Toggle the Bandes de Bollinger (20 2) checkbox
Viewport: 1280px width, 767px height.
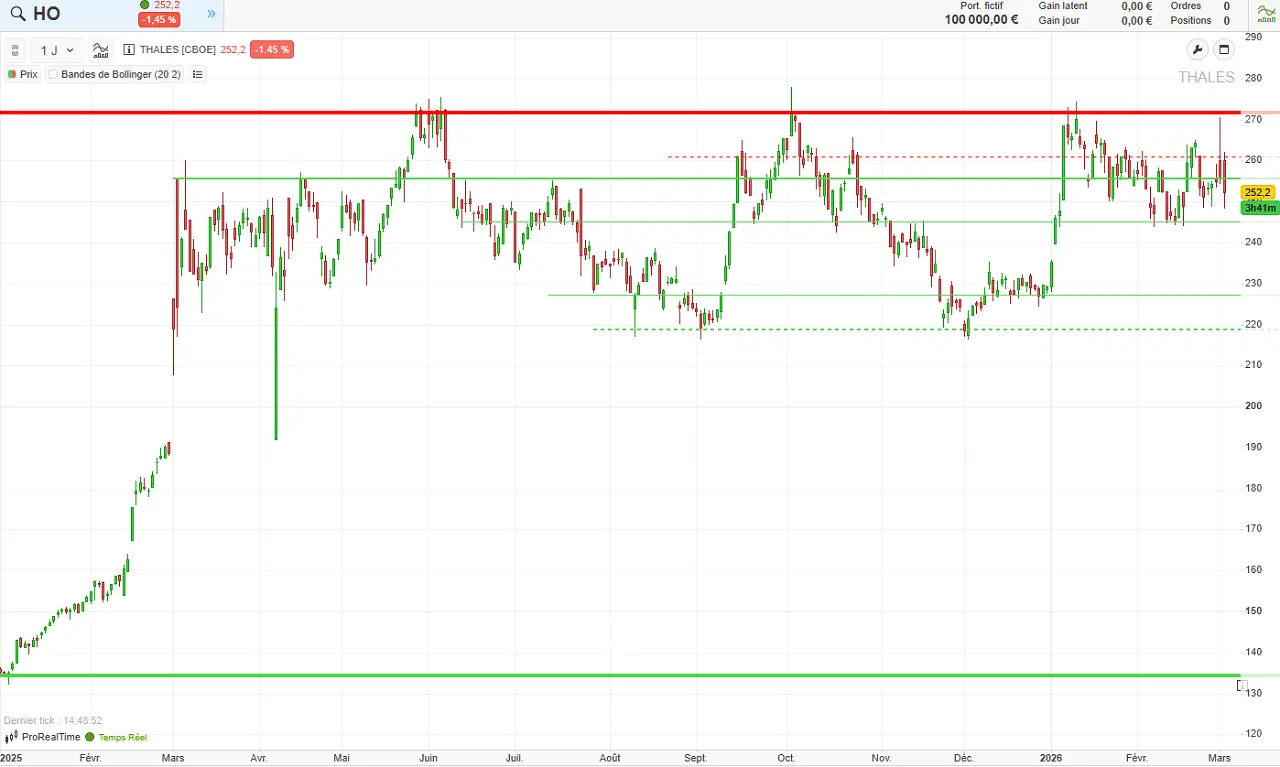pos(53,74)
